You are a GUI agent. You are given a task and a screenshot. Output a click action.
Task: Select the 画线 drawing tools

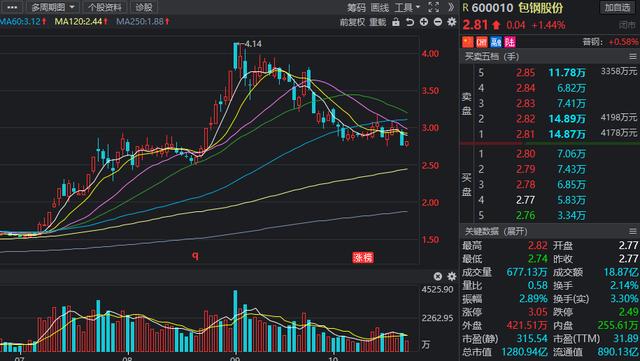[x=380, y=7]
